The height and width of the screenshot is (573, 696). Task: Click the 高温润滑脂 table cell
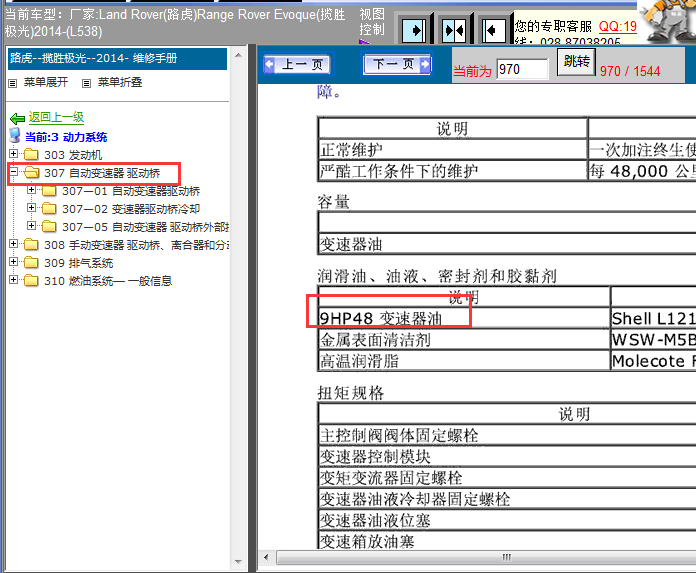pos(464,361)
